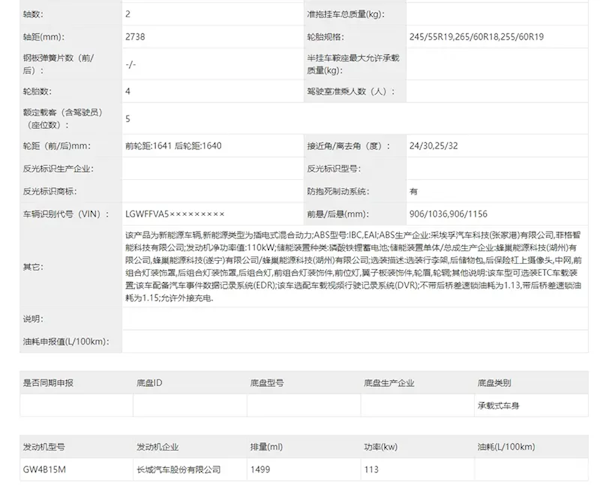The image size is (600, 488).
Task: Click the VIN code LGWFFVA5 value
Action: coord(175,215)
